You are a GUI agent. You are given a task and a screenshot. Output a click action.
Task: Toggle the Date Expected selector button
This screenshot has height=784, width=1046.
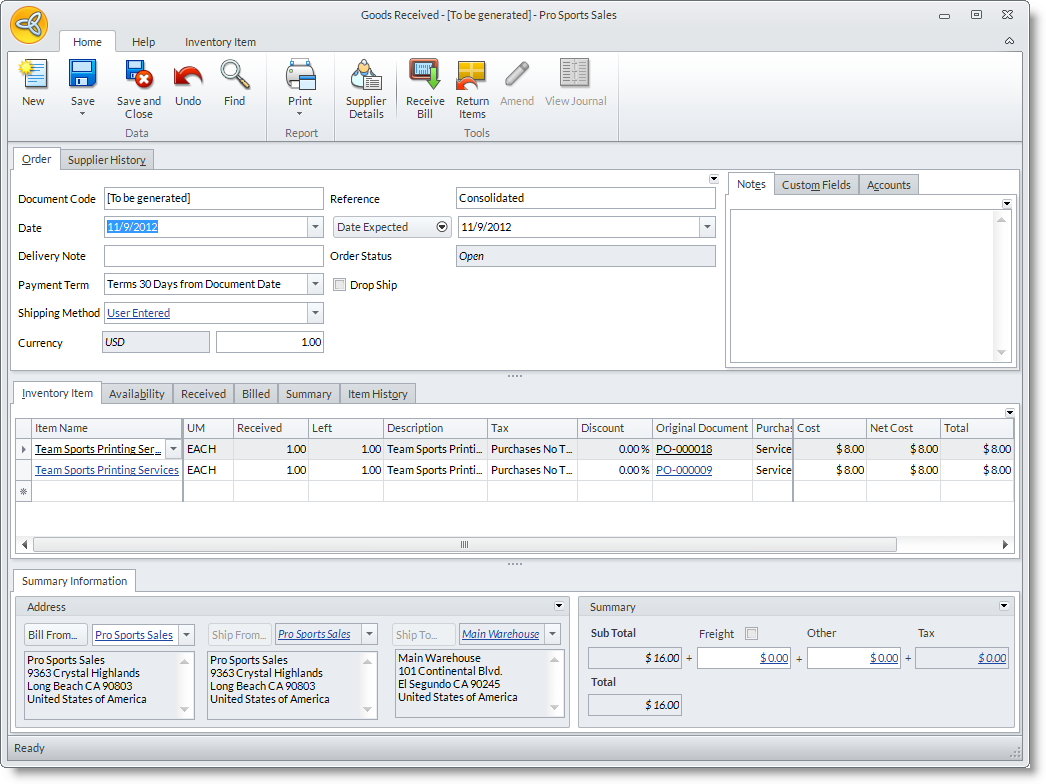click(442, 227)
